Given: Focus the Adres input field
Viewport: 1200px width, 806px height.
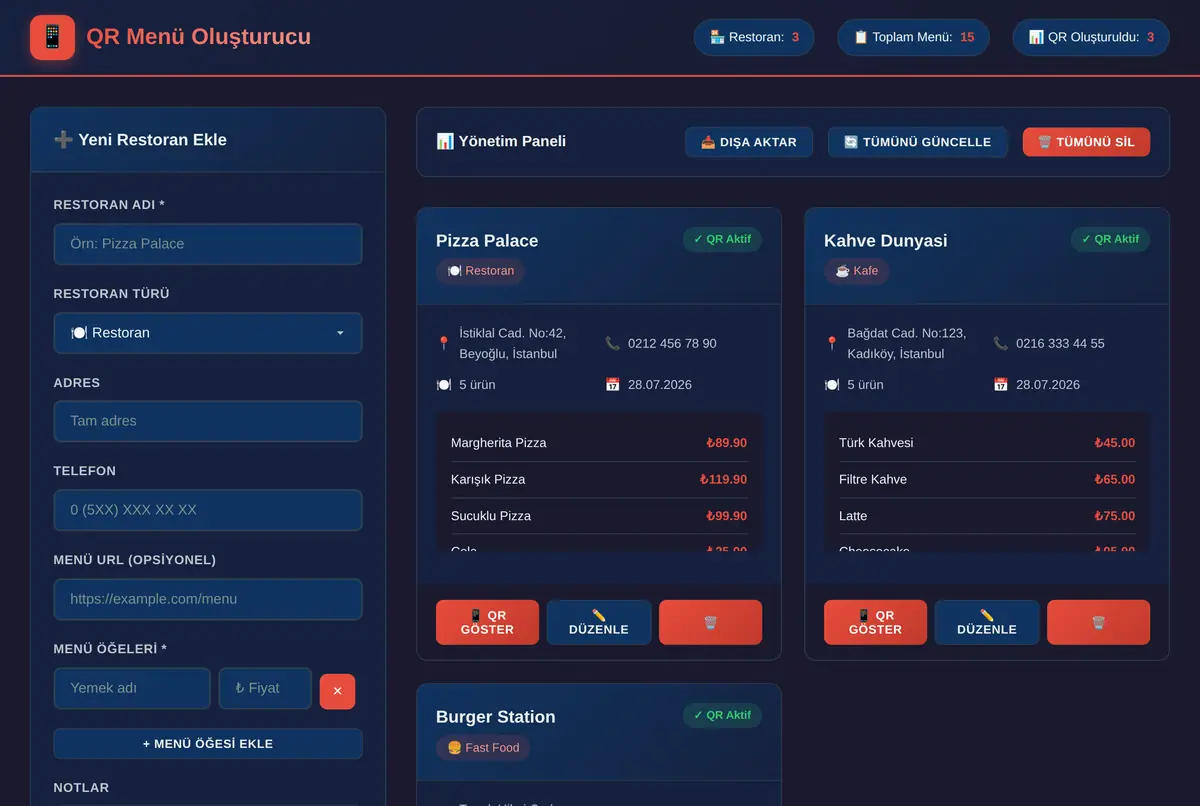Looking at the screenshot, I should click(x=208, y=421).
